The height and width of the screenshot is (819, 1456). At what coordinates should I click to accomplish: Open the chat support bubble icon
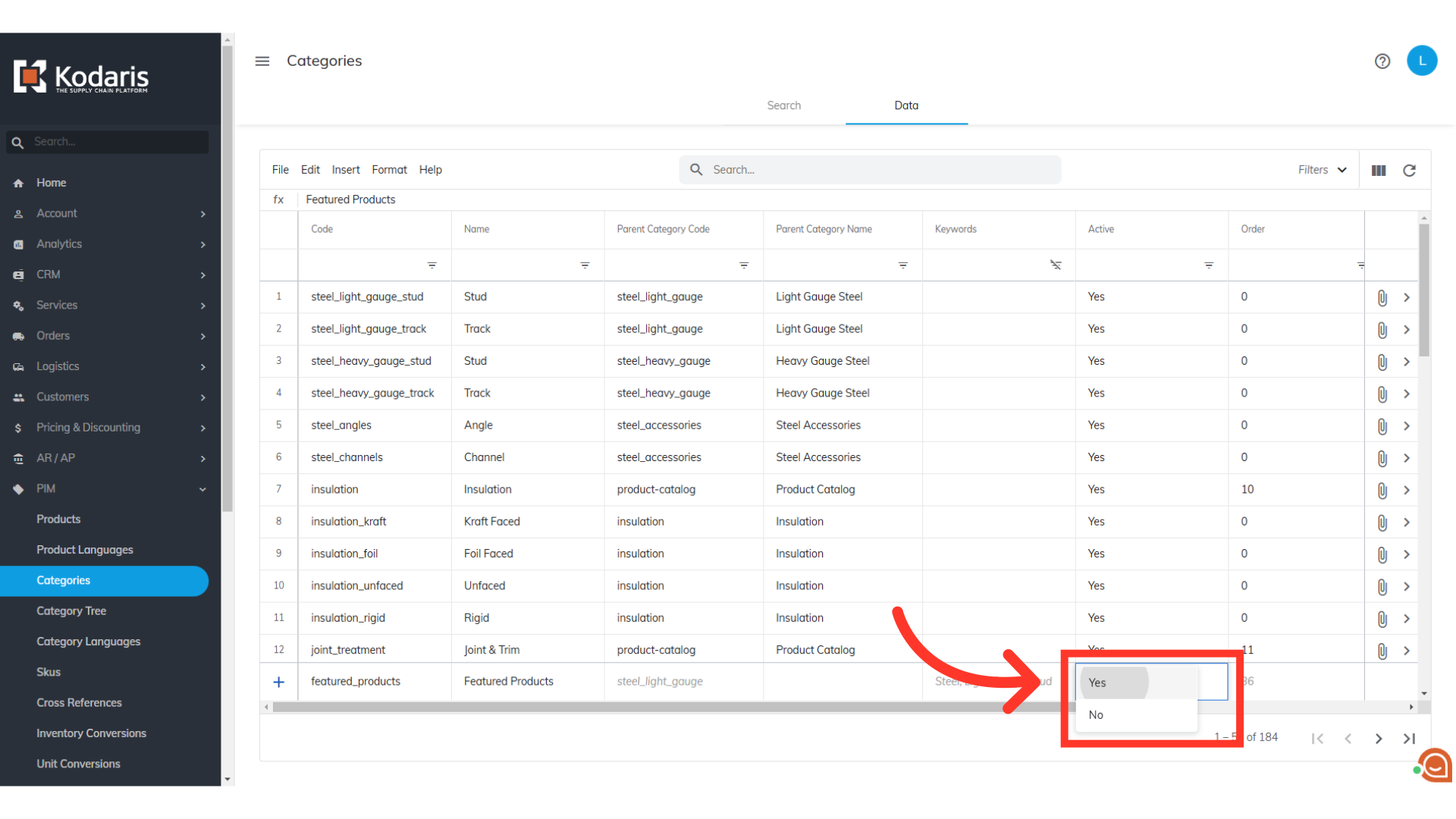click(x=1435, y=766)
